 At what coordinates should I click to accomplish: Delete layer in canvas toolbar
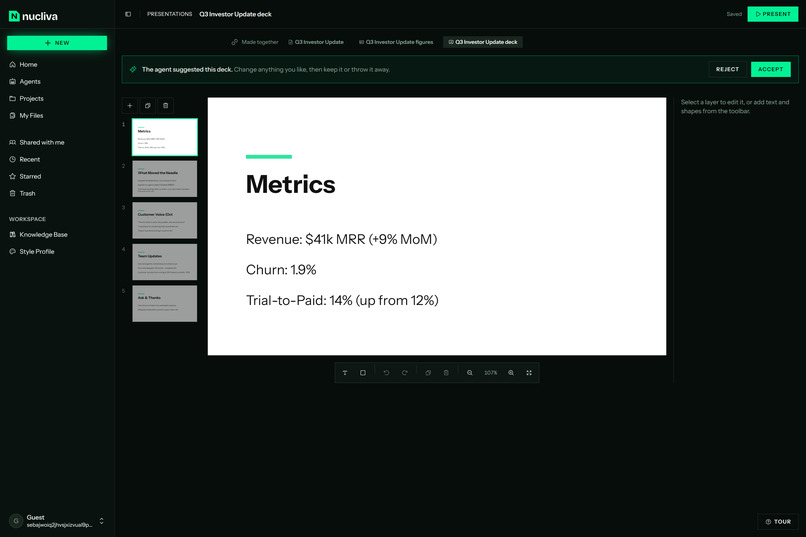pos(446,373)
